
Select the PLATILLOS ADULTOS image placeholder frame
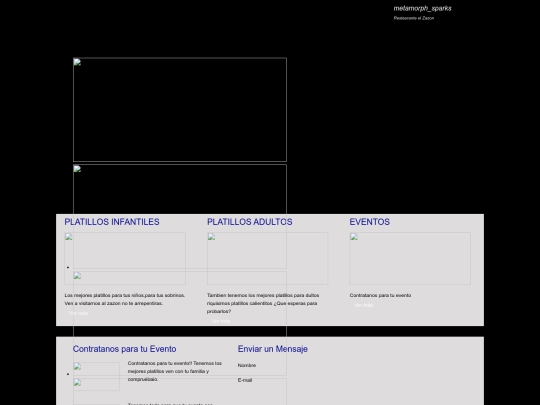coord(267,259)
